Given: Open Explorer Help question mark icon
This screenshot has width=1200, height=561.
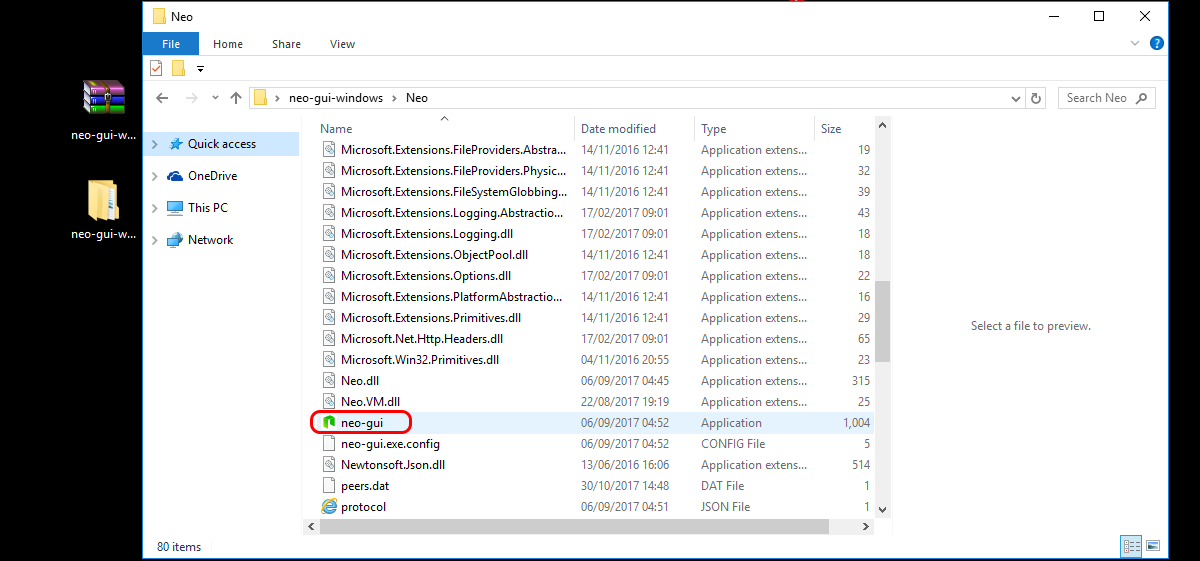Looking at the screenshot, I should pyautogui.click(x=1157, y=43).
